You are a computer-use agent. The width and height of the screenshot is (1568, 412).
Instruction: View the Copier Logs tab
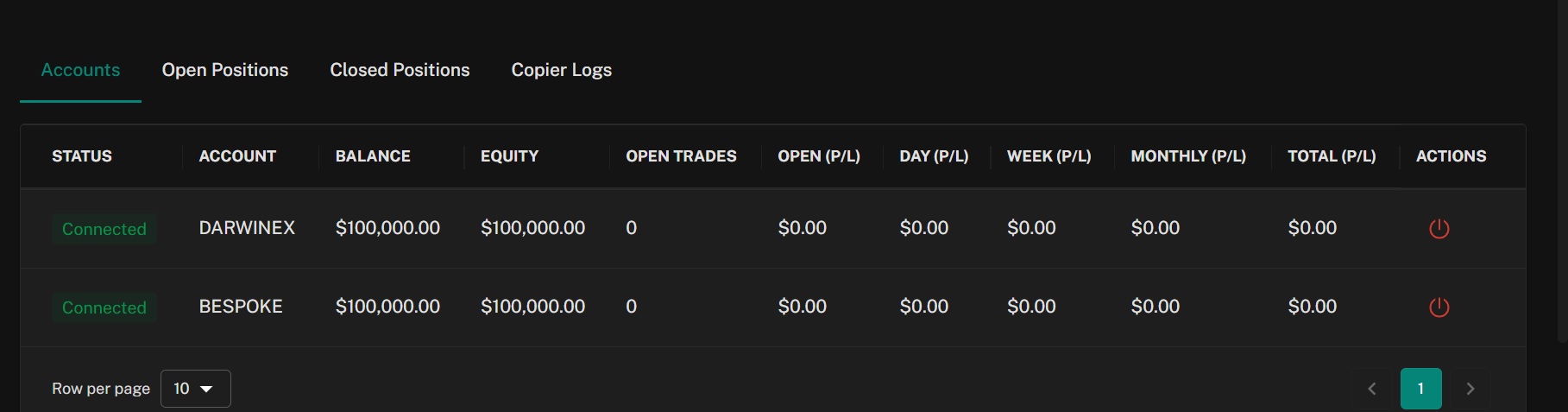[x=561, y=70]
